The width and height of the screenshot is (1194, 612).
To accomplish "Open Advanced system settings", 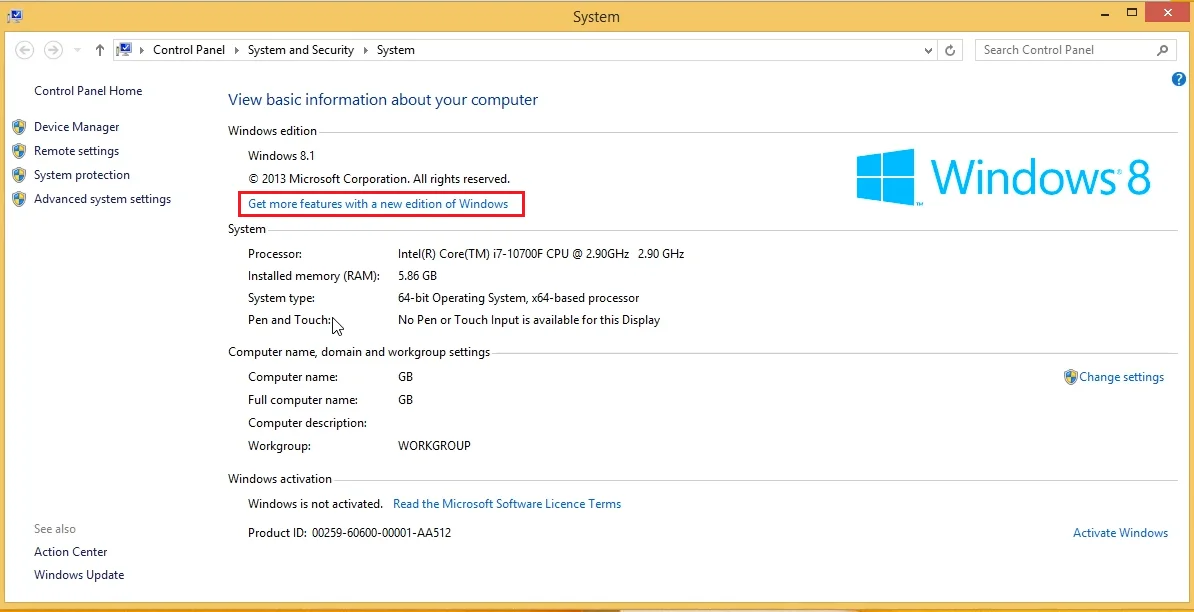I will coord(102,199).
